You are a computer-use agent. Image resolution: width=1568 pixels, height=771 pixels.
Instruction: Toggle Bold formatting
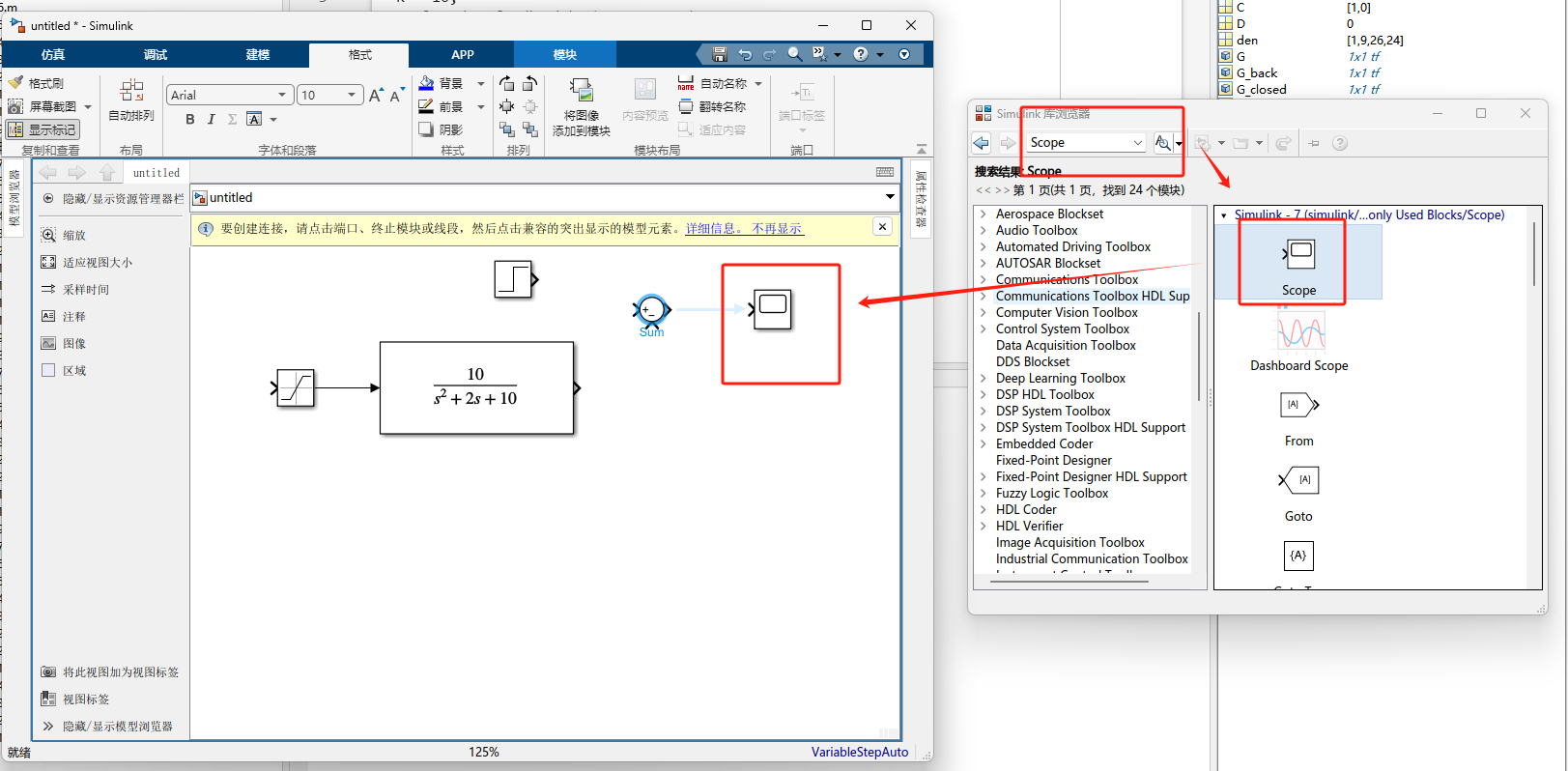[190, 119]
